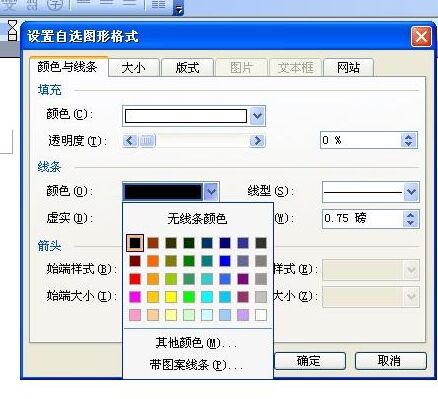This screenshot has height=399, width=438.
Task: Pick the purple violet swatch
Action: [243, 279]
